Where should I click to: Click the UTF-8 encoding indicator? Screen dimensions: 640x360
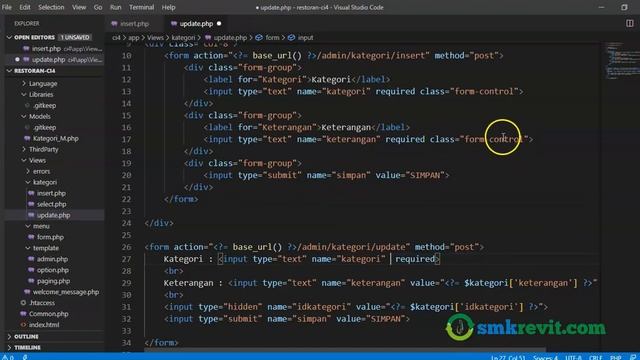tap(573, 357)
